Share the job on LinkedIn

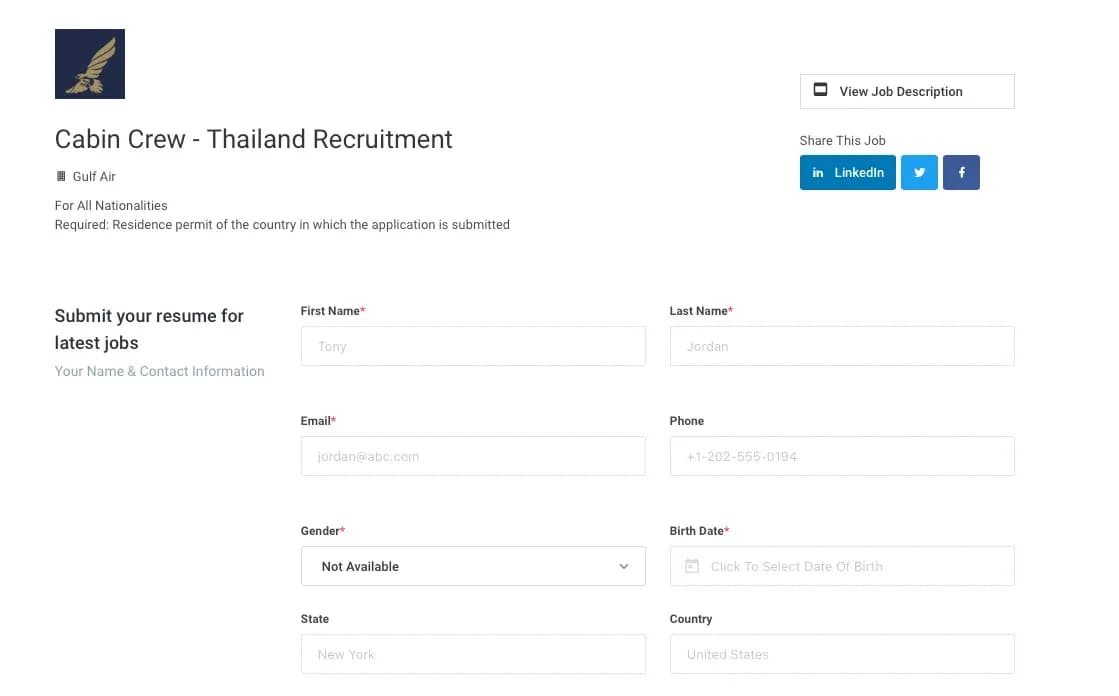point(847,172)
